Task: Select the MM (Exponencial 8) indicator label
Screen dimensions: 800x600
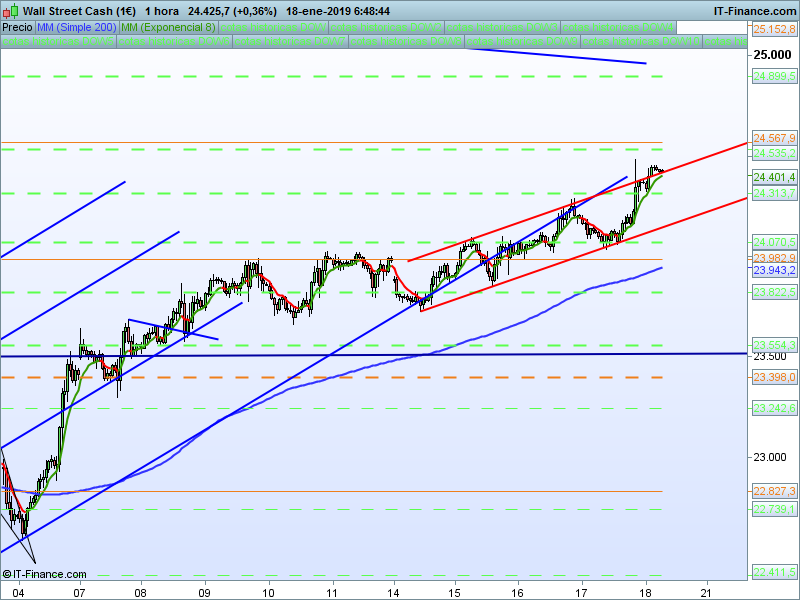Action: click(x=168, y=28)
